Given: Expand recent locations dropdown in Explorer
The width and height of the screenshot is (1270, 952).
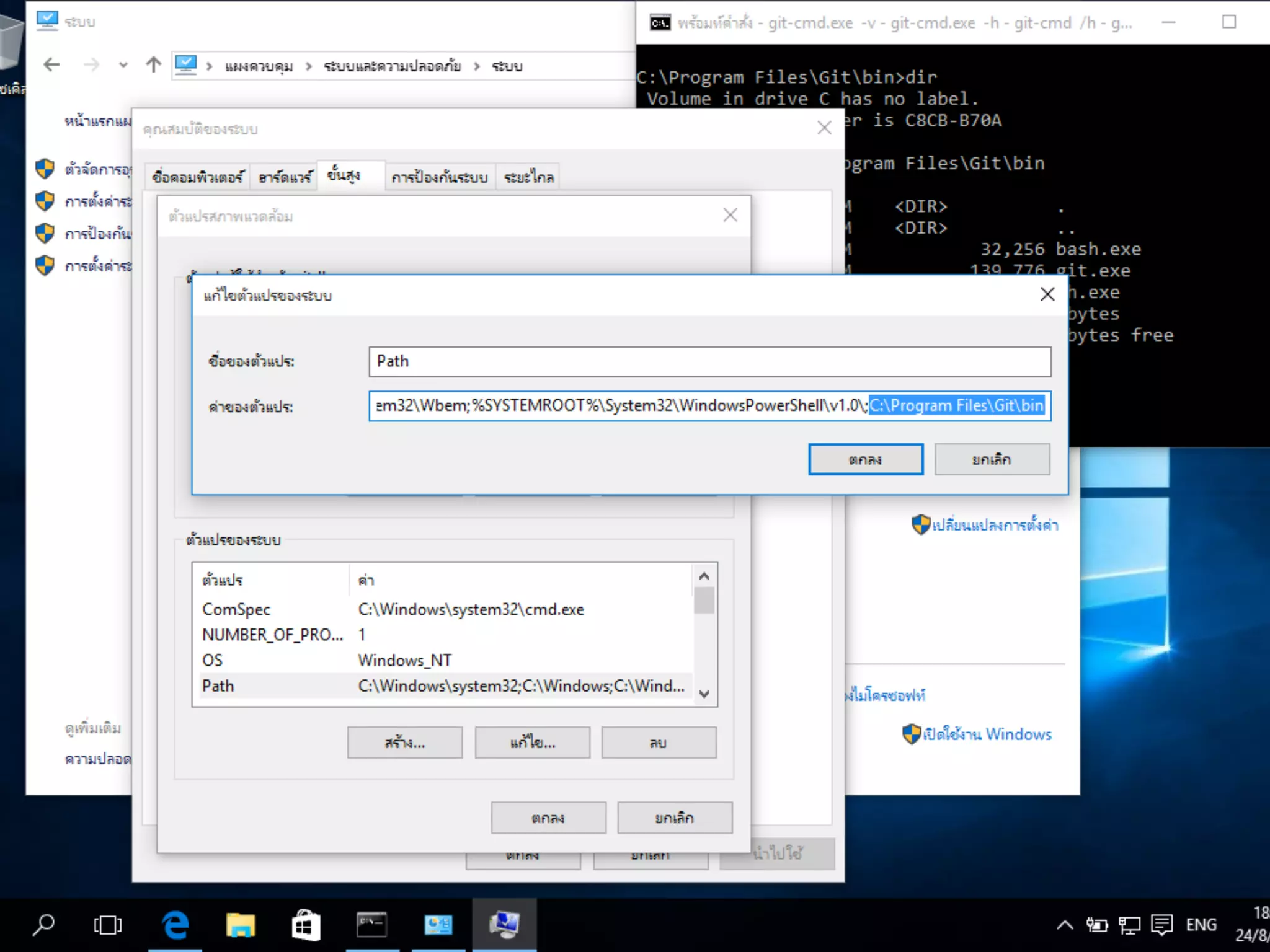Looking at the screenshot, I should click(x=123, y=65).
